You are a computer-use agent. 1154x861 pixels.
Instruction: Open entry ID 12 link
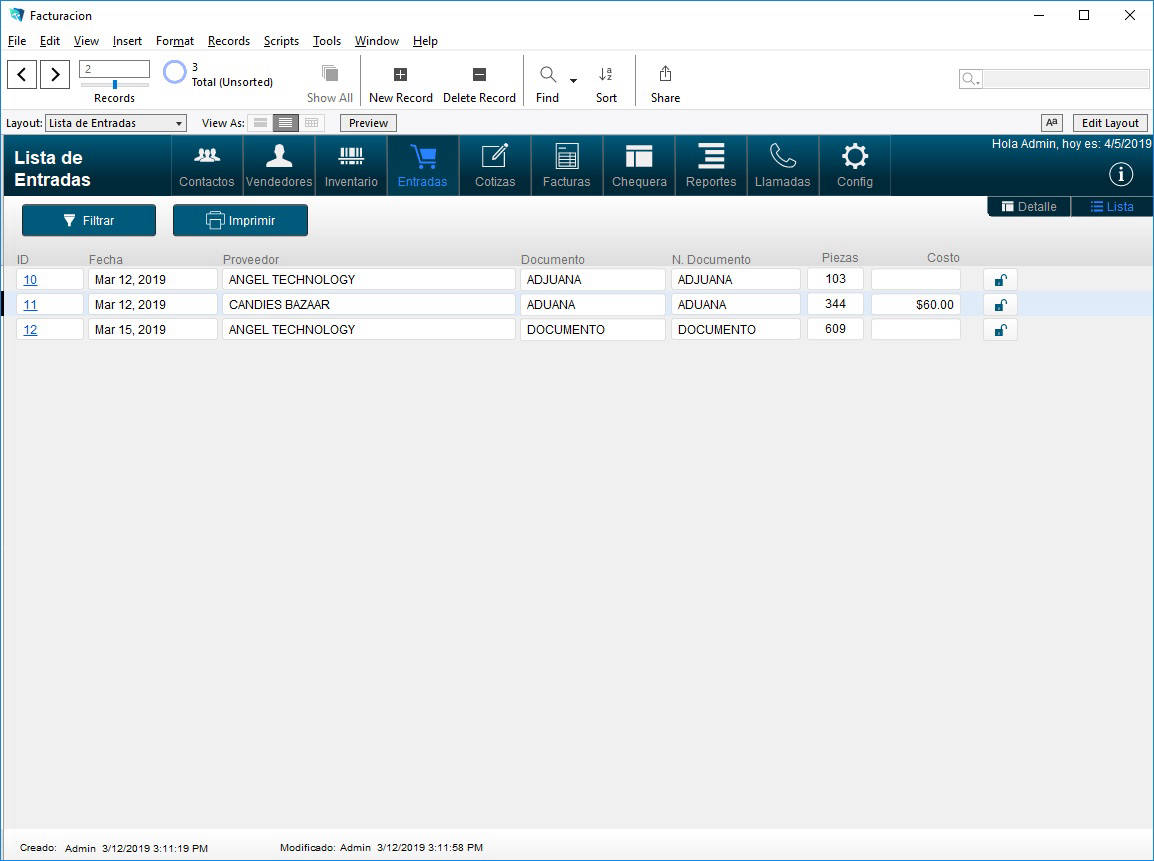[x=30, y=330]
